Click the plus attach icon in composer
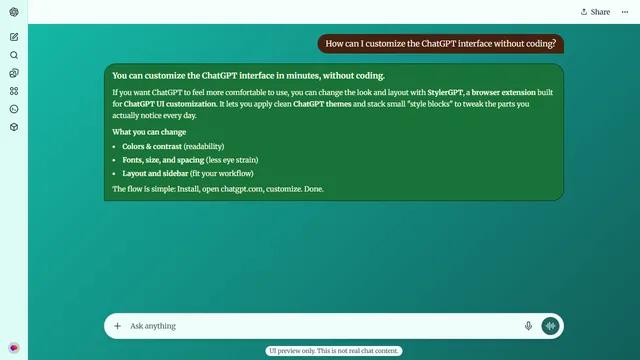 [x=118, y=326]
